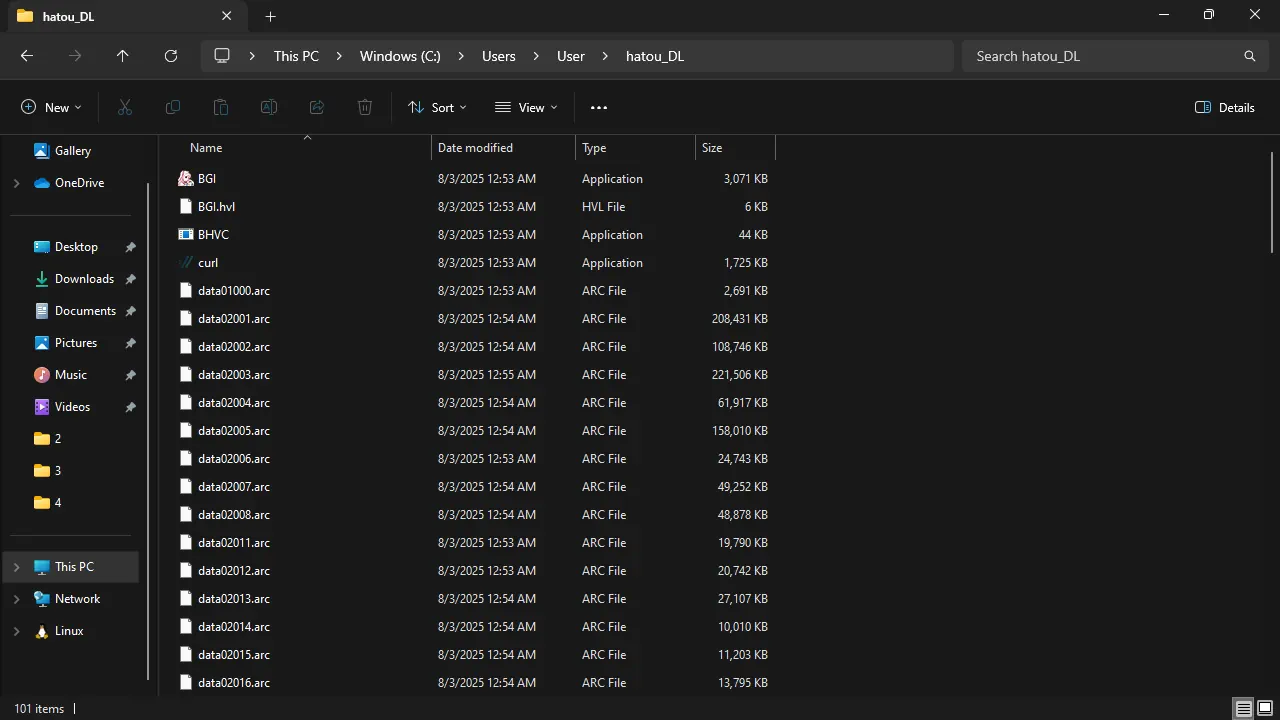Click the file list vertical scrollbar

pos(1272,202)
